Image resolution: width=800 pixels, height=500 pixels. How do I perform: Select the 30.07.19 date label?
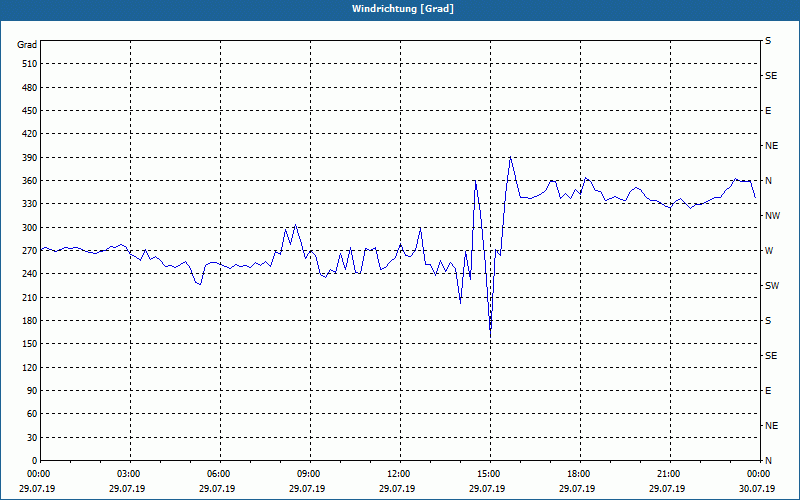pos(757,489)
